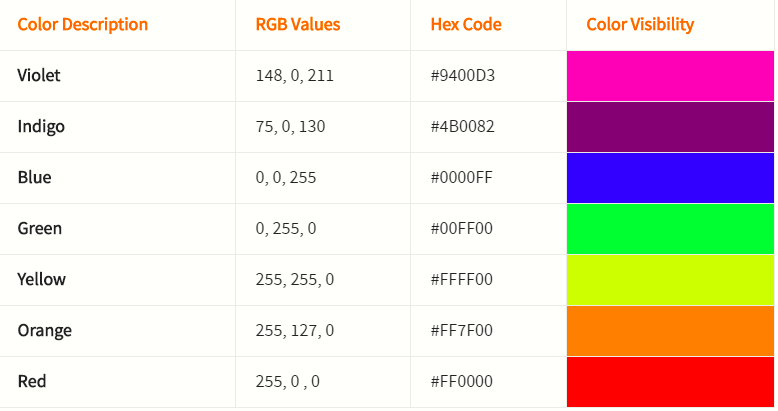Click the Orange color swatch
This screenshot has width=778, height=411.
click(670, 331)
